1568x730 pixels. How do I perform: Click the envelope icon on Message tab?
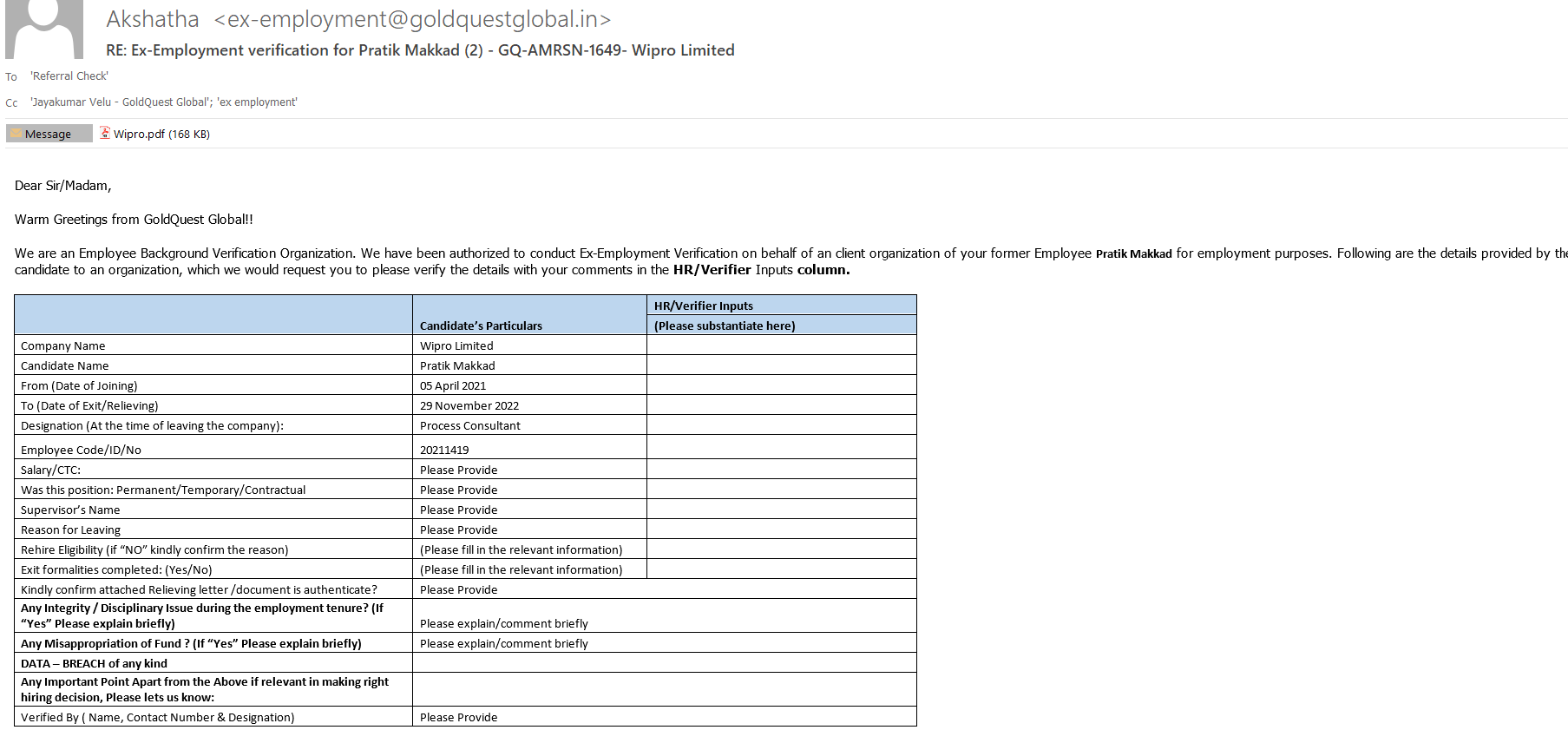tap(16, 134)
